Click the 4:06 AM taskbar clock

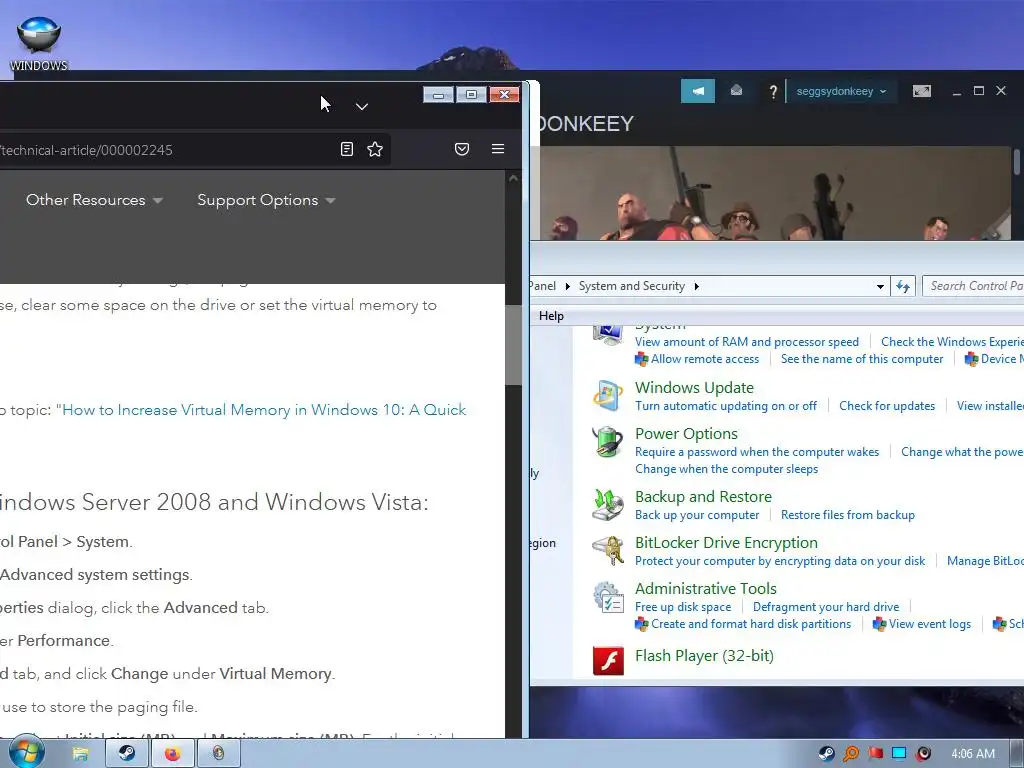[x=973, y=754]
